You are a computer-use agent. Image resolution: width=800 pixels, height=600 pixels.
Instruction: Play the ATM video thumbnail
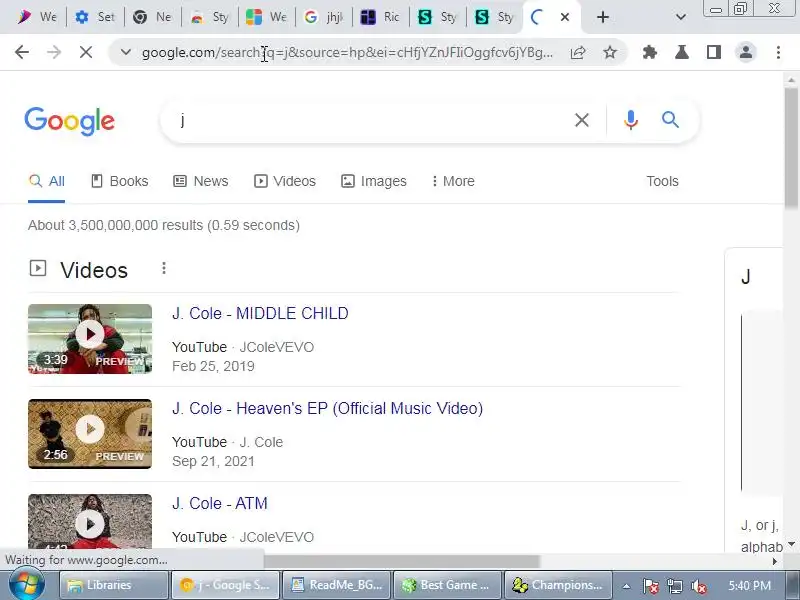[90, 521]
